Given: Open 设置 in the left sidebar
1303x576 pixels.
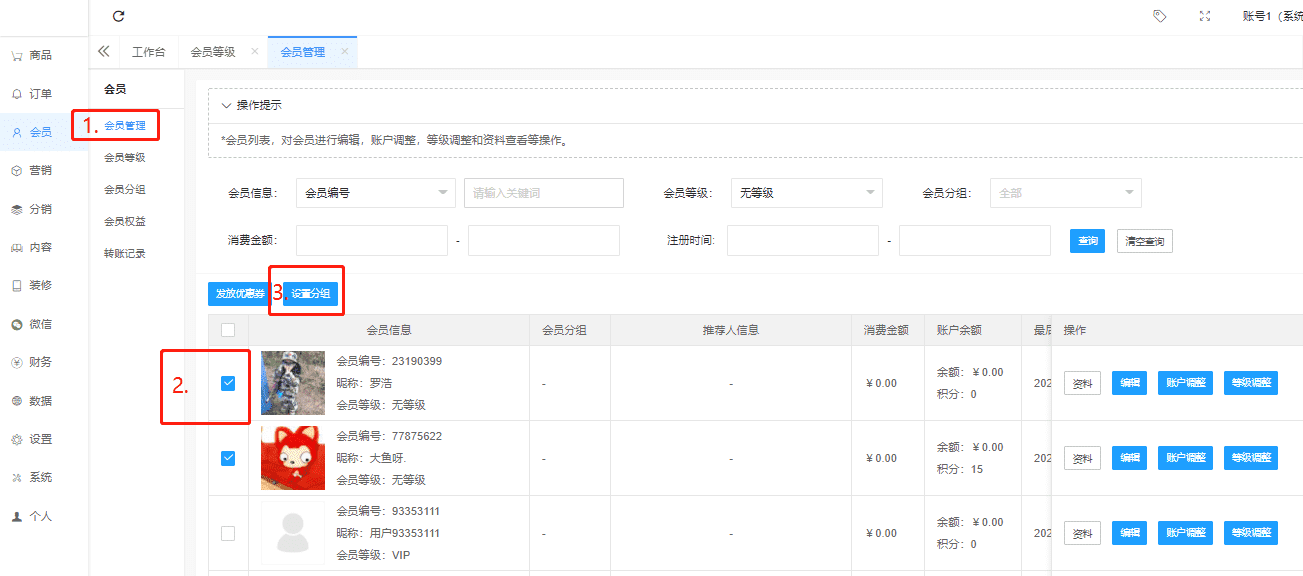Looking at the screenshot, I should tap(40, 439).
